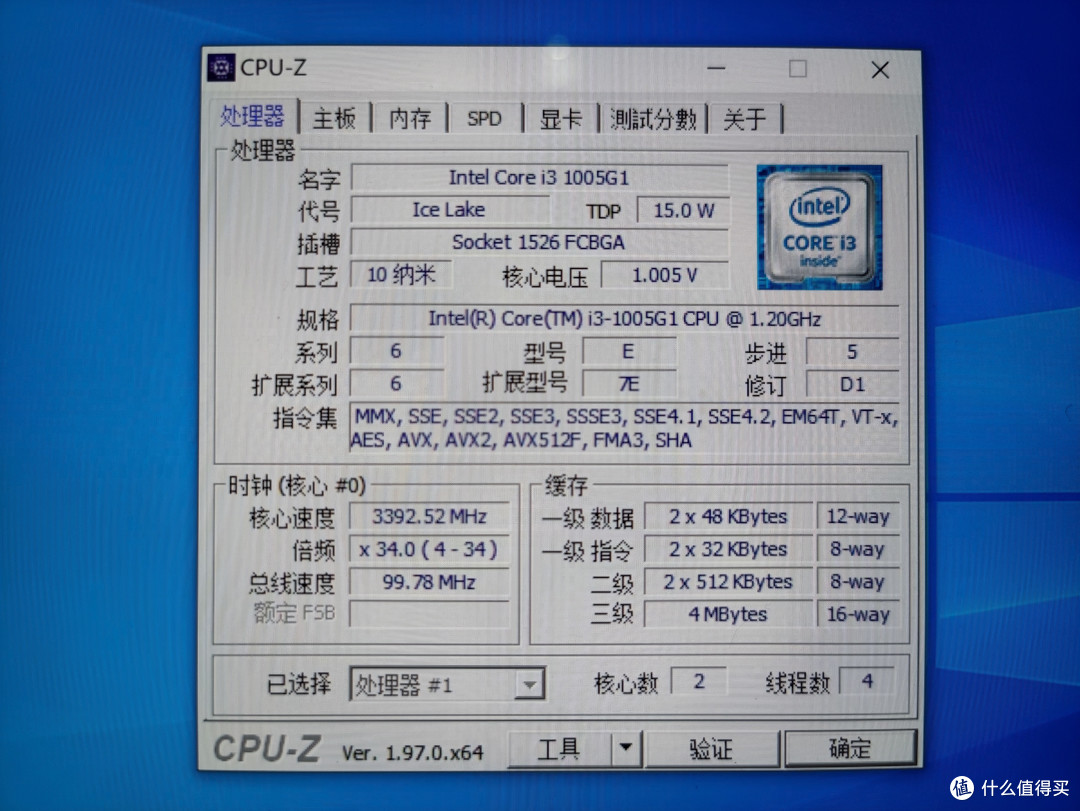The image size is (1080, 811).
Task: Open the 主板 tab
Action: pos(334,119)
